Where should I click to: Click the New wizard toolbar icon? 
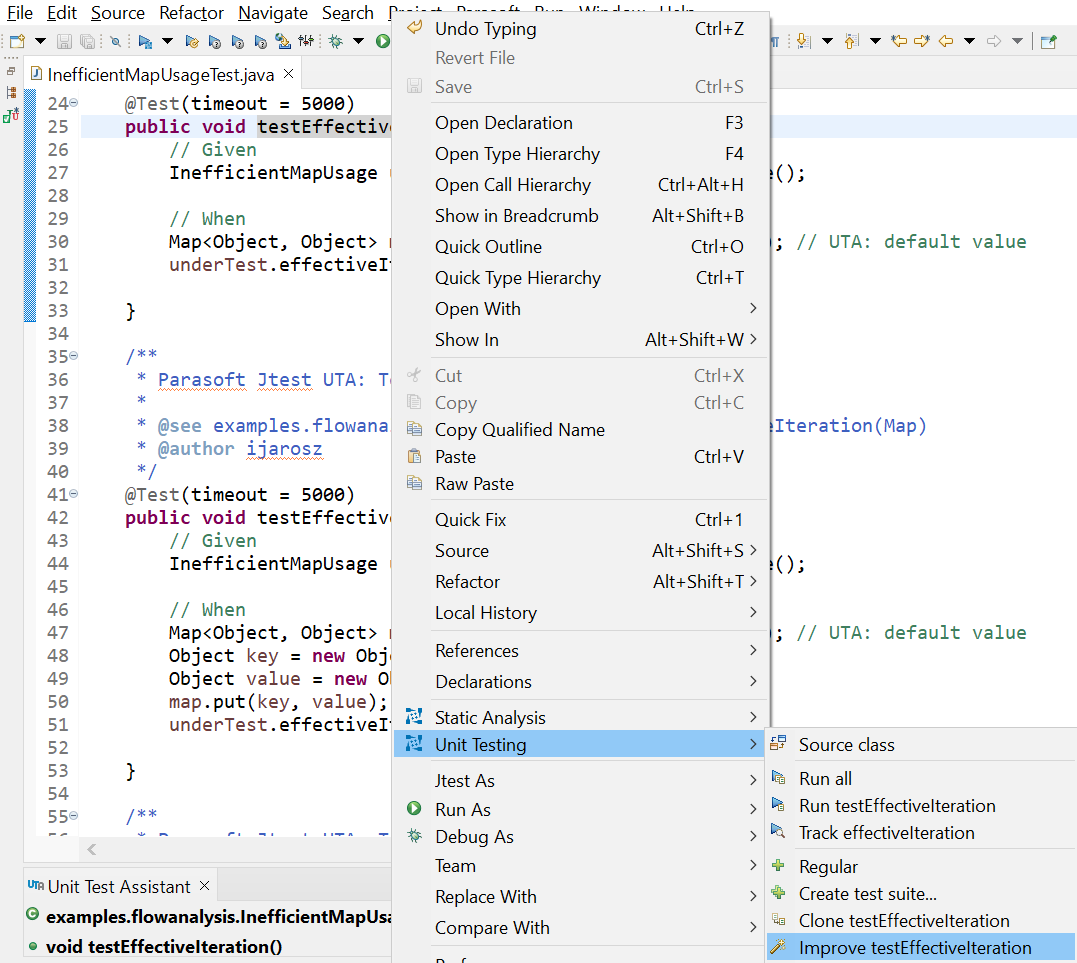click(x=18, y=41)
